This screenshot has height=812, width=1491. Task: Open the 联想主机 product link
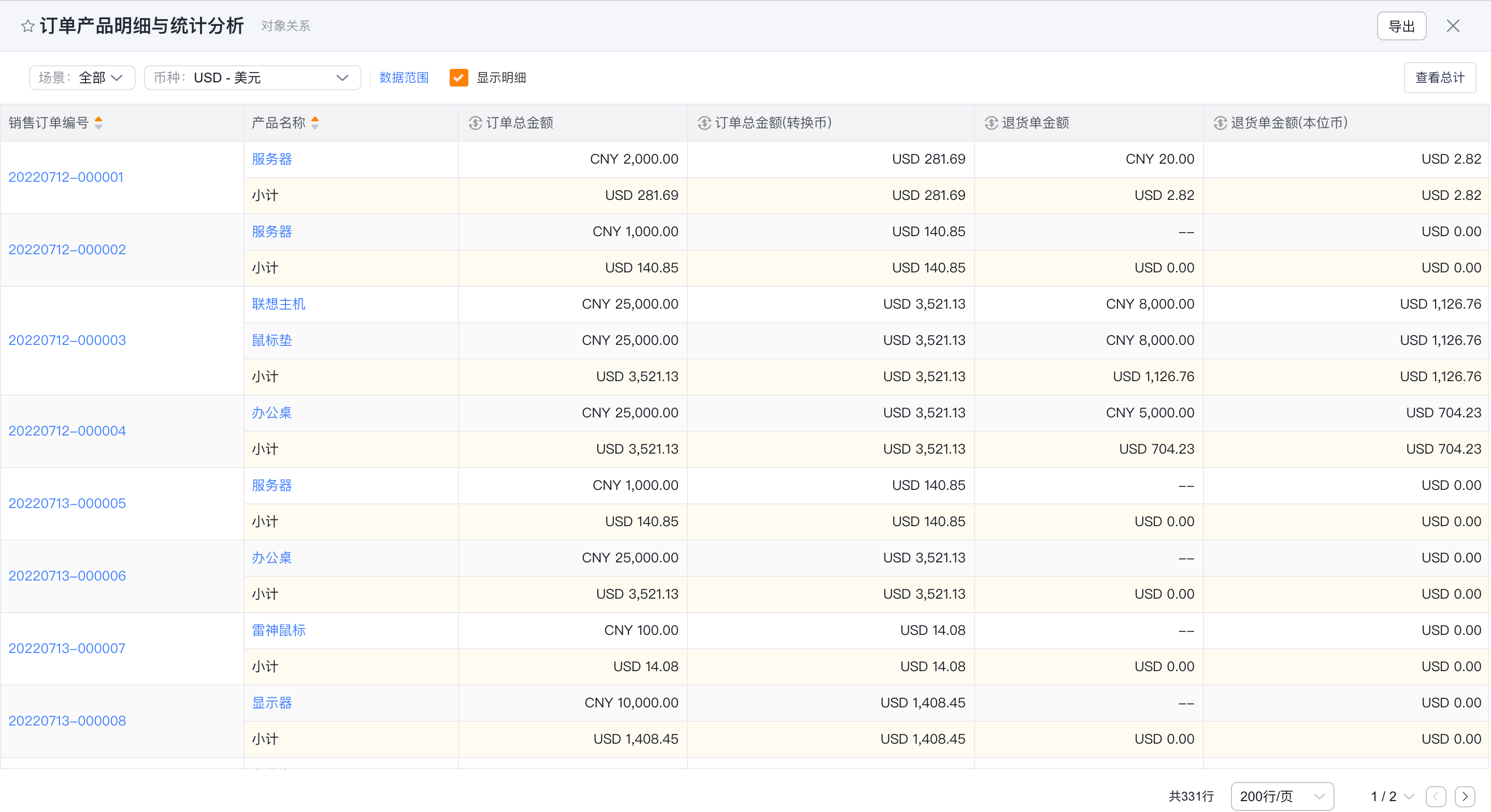[278, 304]
